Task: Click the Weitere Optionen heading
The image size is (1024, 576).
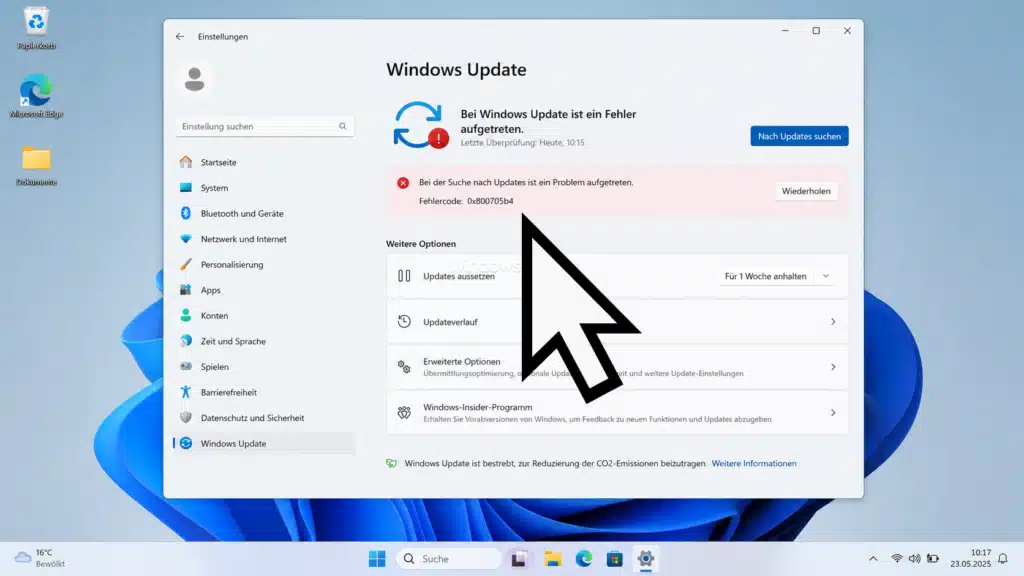Action: click(x=421, y=244)
